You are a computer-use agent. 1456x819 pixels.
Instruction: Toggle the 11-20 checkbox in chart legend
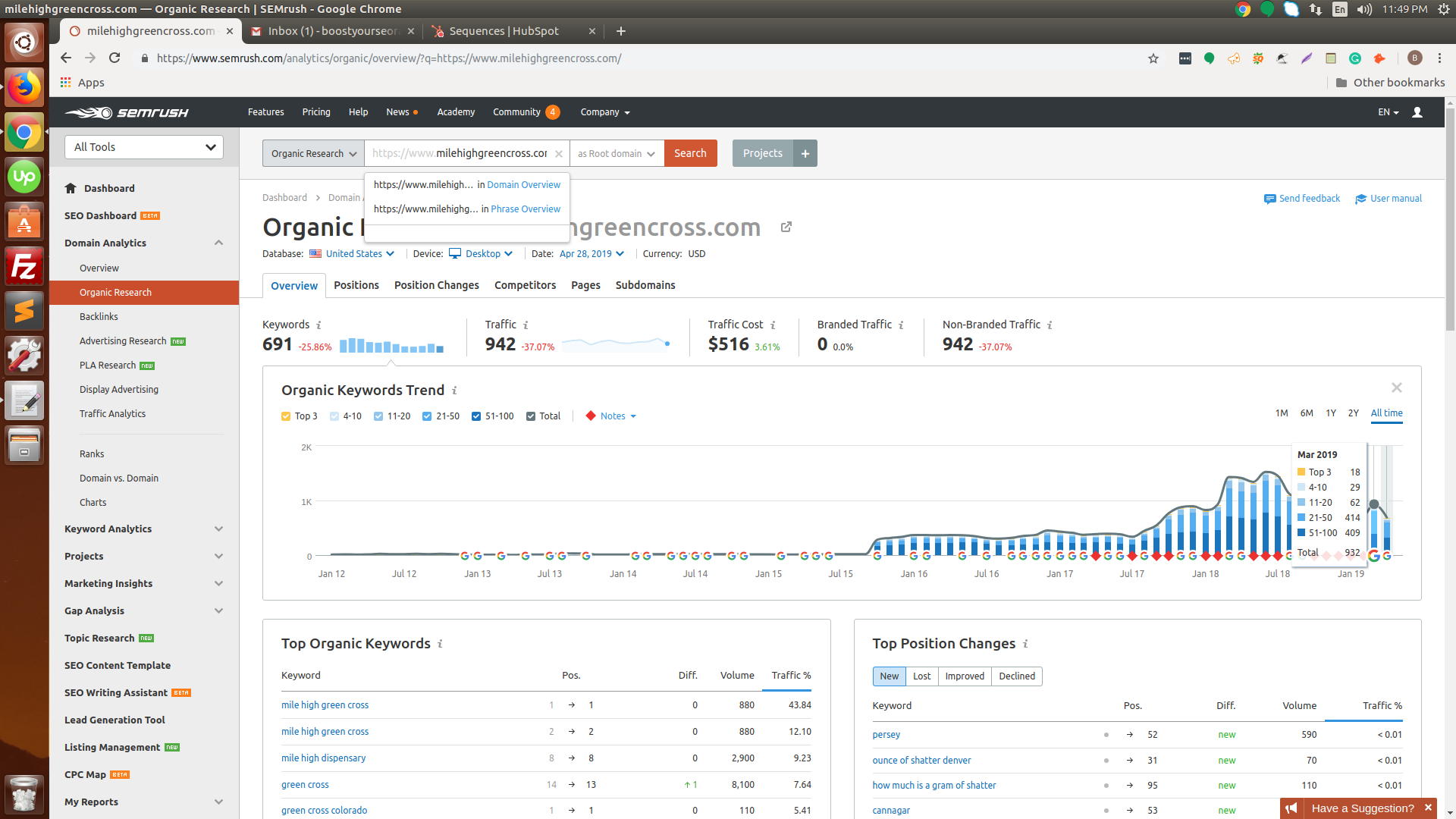[x=378, y=416]
